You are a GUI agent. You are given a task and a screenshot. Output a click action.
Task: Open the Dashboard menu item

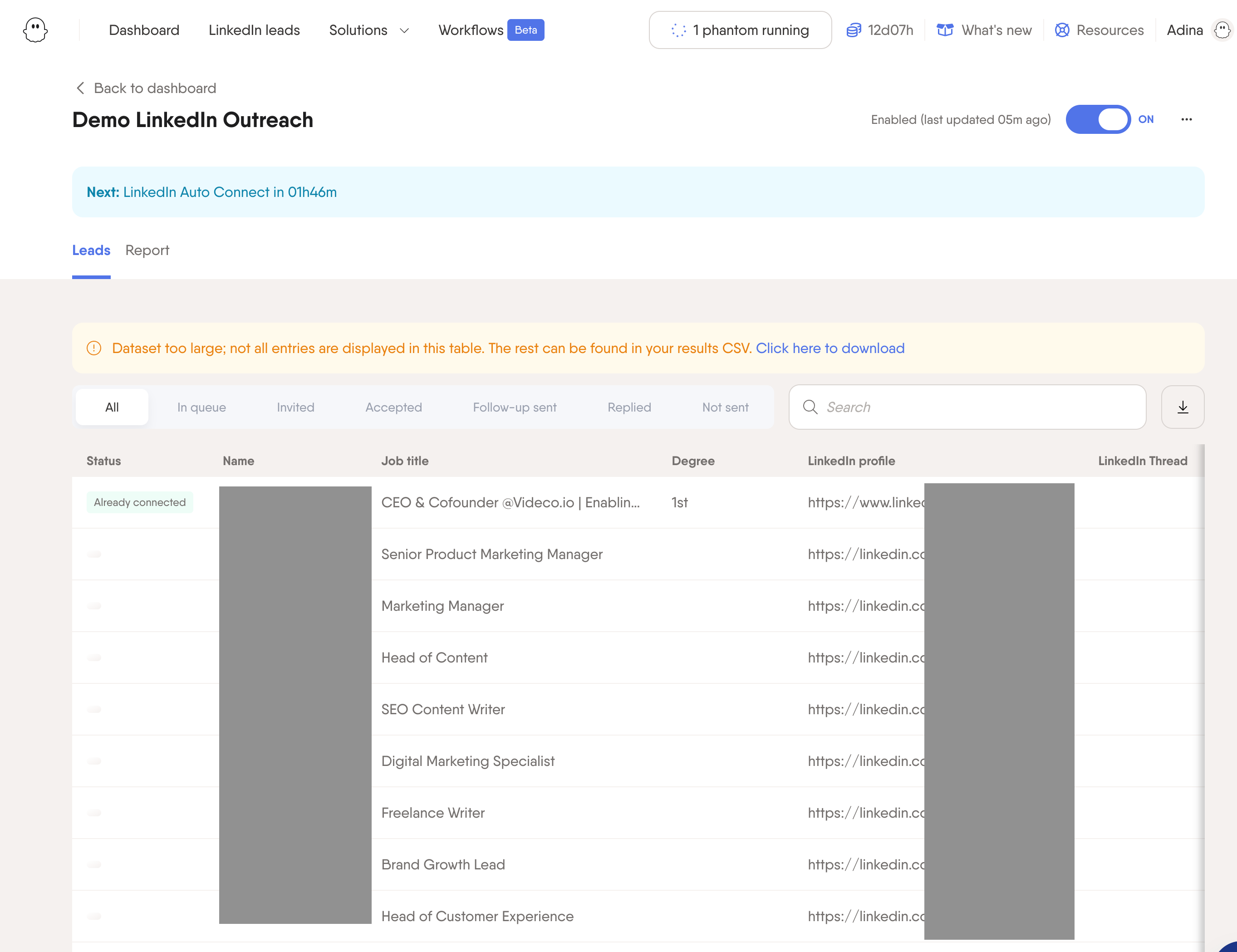pyautogui.click(x=144, y=30)
